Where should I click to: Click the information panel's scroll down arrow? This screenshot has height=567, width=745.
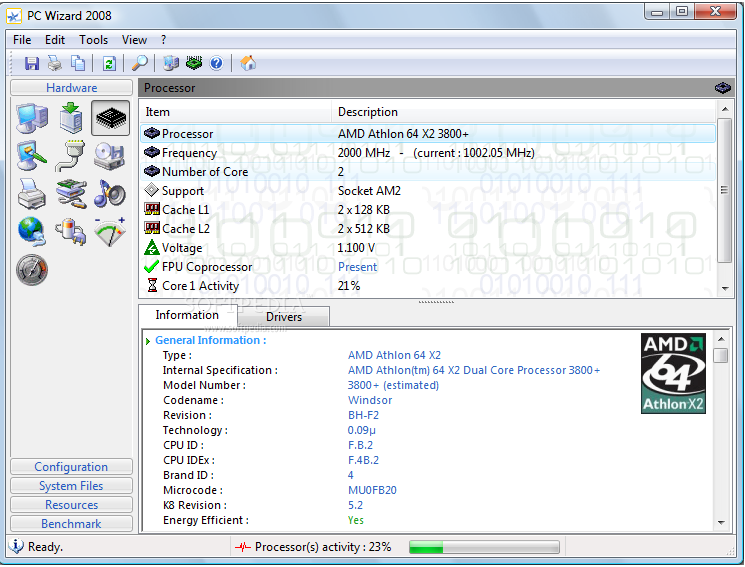point(721,522)
